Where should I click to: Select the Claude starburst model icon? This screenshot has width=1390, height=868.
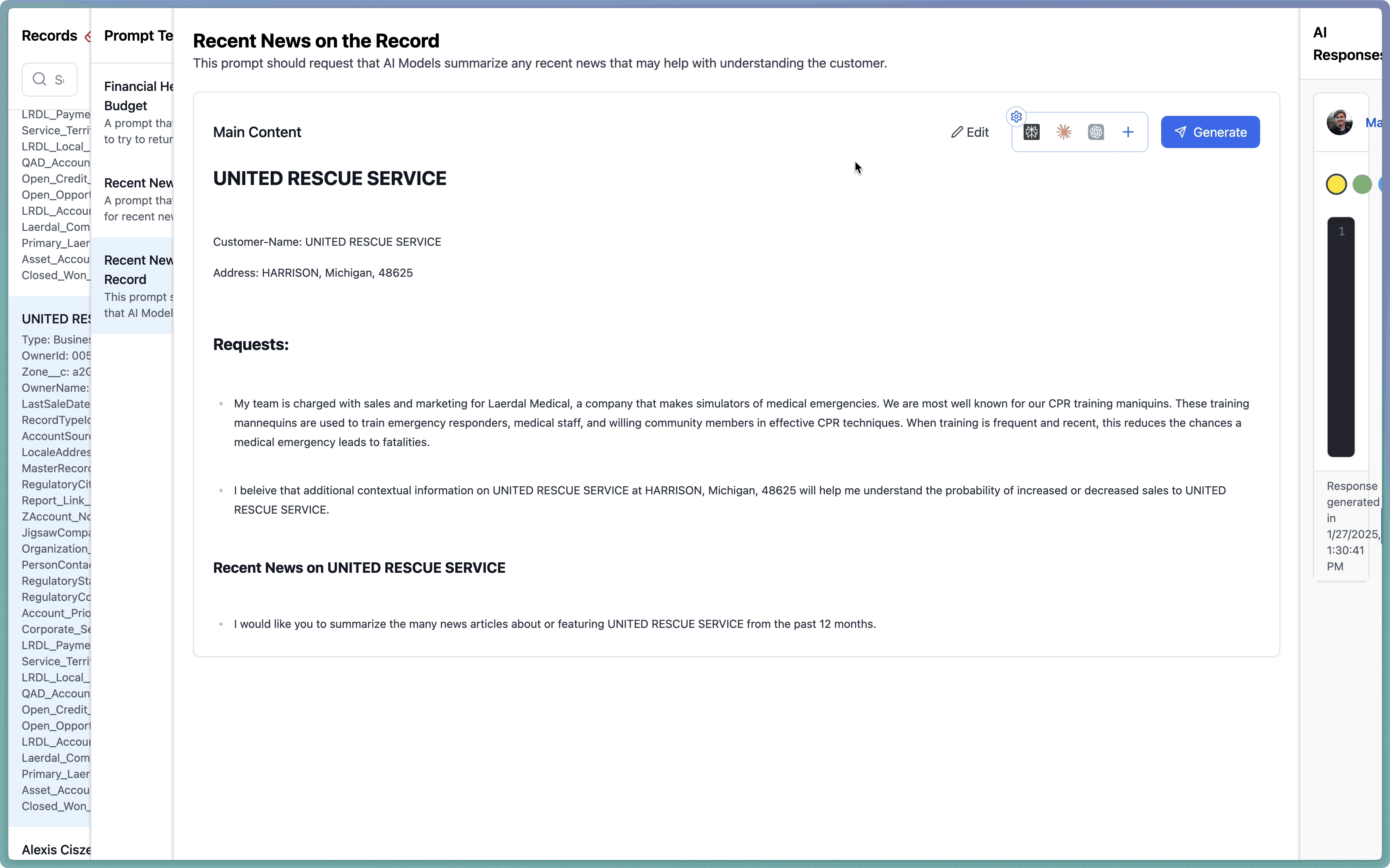pos(1063,132)
